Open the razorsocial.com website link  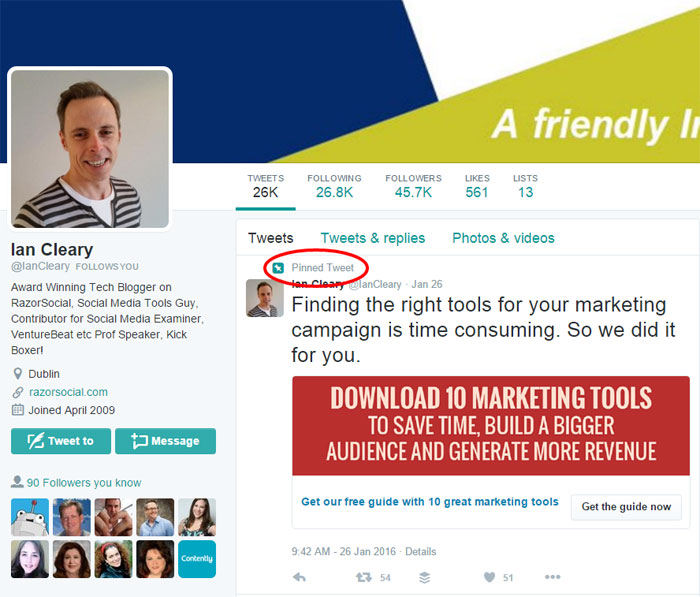pos(68,392)
